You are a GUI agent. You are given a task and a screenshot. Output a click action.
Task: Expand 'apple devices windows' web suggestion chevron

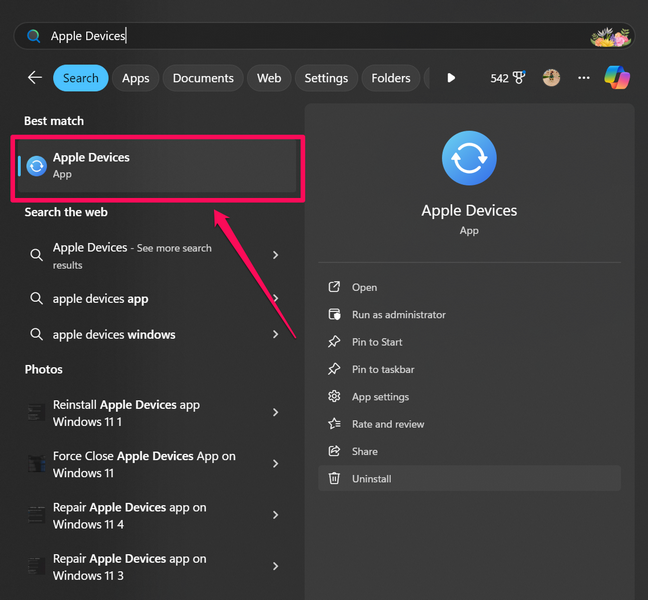pyautogui.click(x=276, y=335)
